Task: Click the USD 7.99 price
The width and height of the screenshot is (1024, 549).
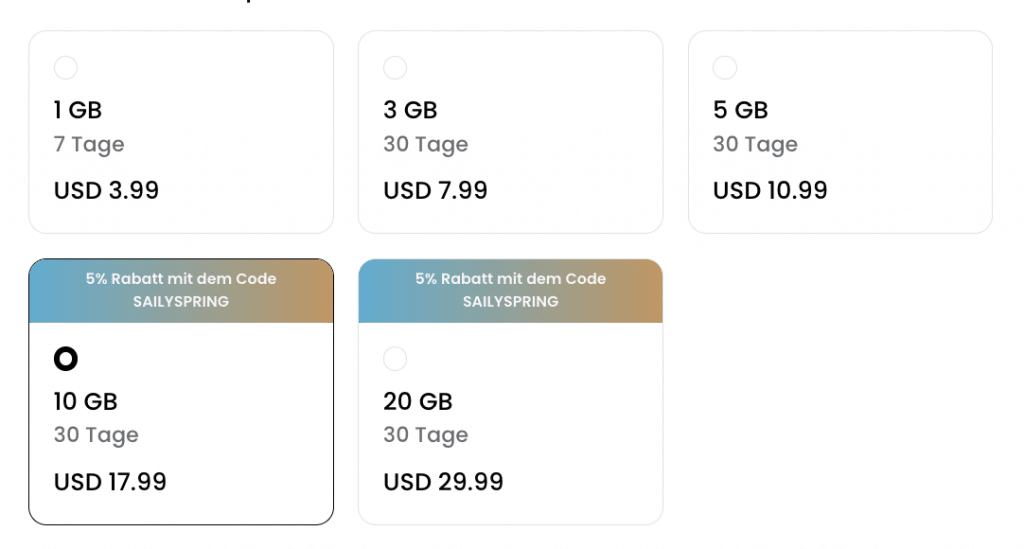Action: click(x=435, y=190)
